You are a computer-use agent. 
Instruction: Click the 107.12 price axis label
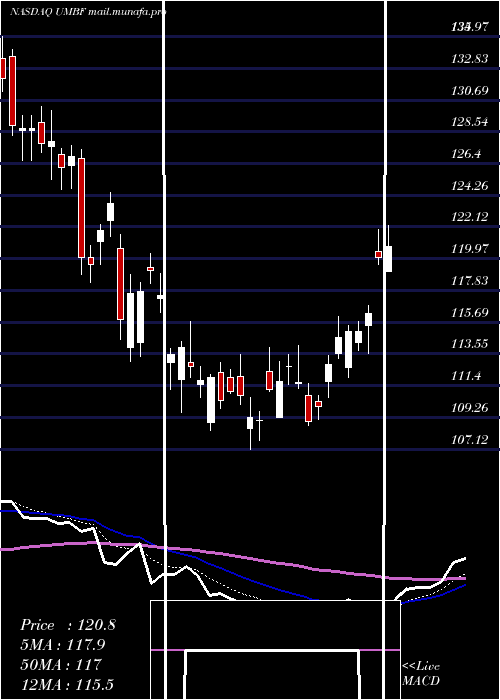(x=470, y=440)
